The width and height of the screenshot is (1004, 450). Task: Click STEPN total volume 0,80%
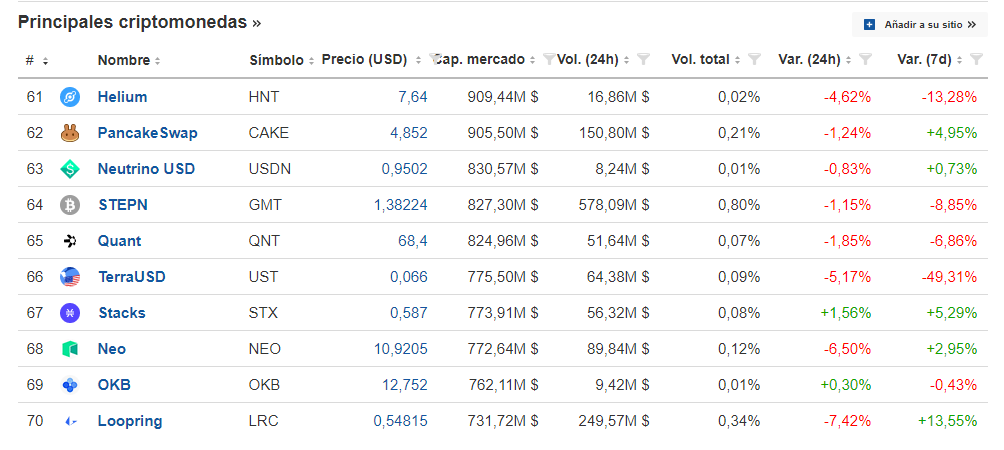pyautogui.click(x=739, y=205)
